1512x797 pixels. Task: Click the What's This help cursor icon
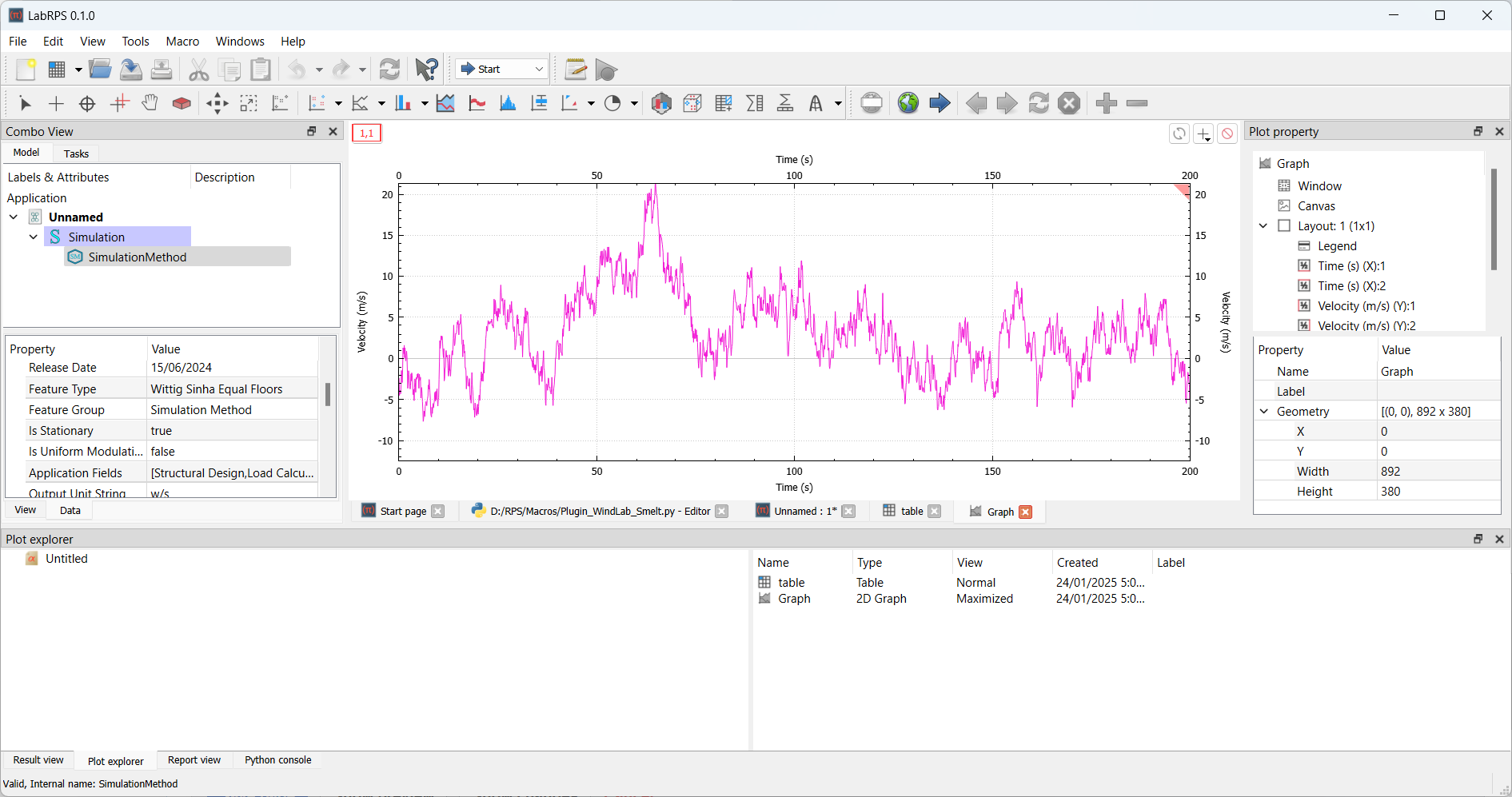426,70
